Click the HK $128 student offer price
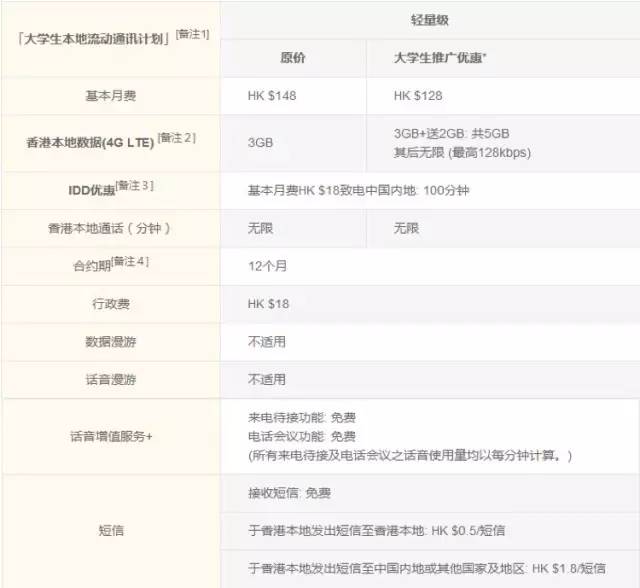Image resolution: width=640 pixels, height=588 pixels. [418, 96]
